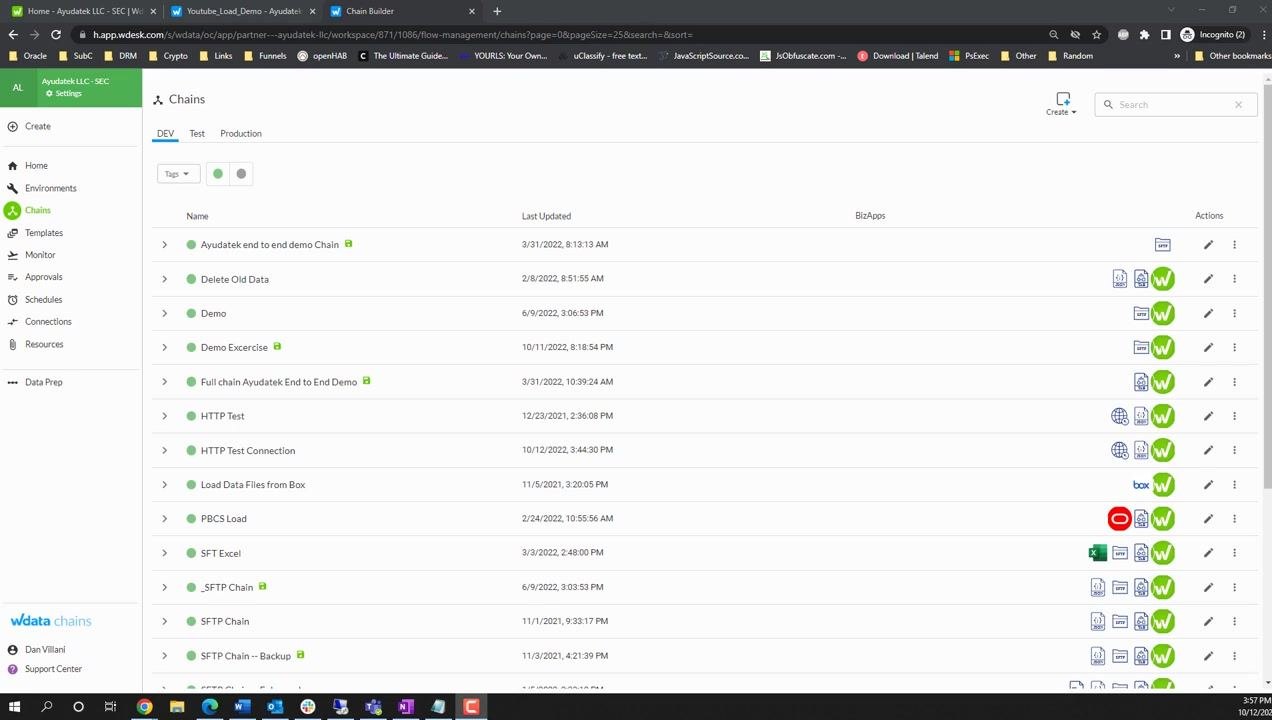1272x720 pixels.
Task: Expand the HTTP Test Connection row
Action: pyautogui.click(x=165, y=451)
